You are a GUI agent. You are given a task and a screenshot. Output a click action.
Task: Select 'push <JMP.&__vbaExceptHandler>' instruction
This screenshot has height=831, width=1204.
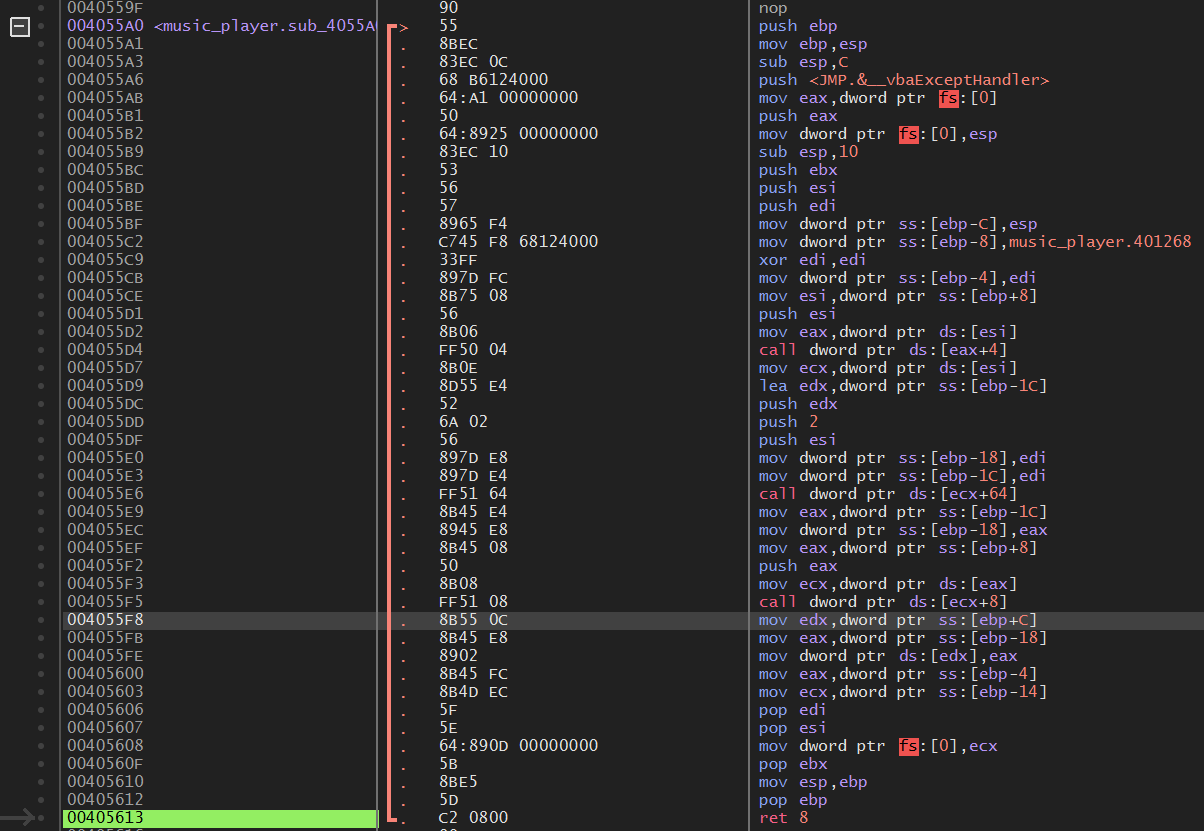click(x=904, y=80)
